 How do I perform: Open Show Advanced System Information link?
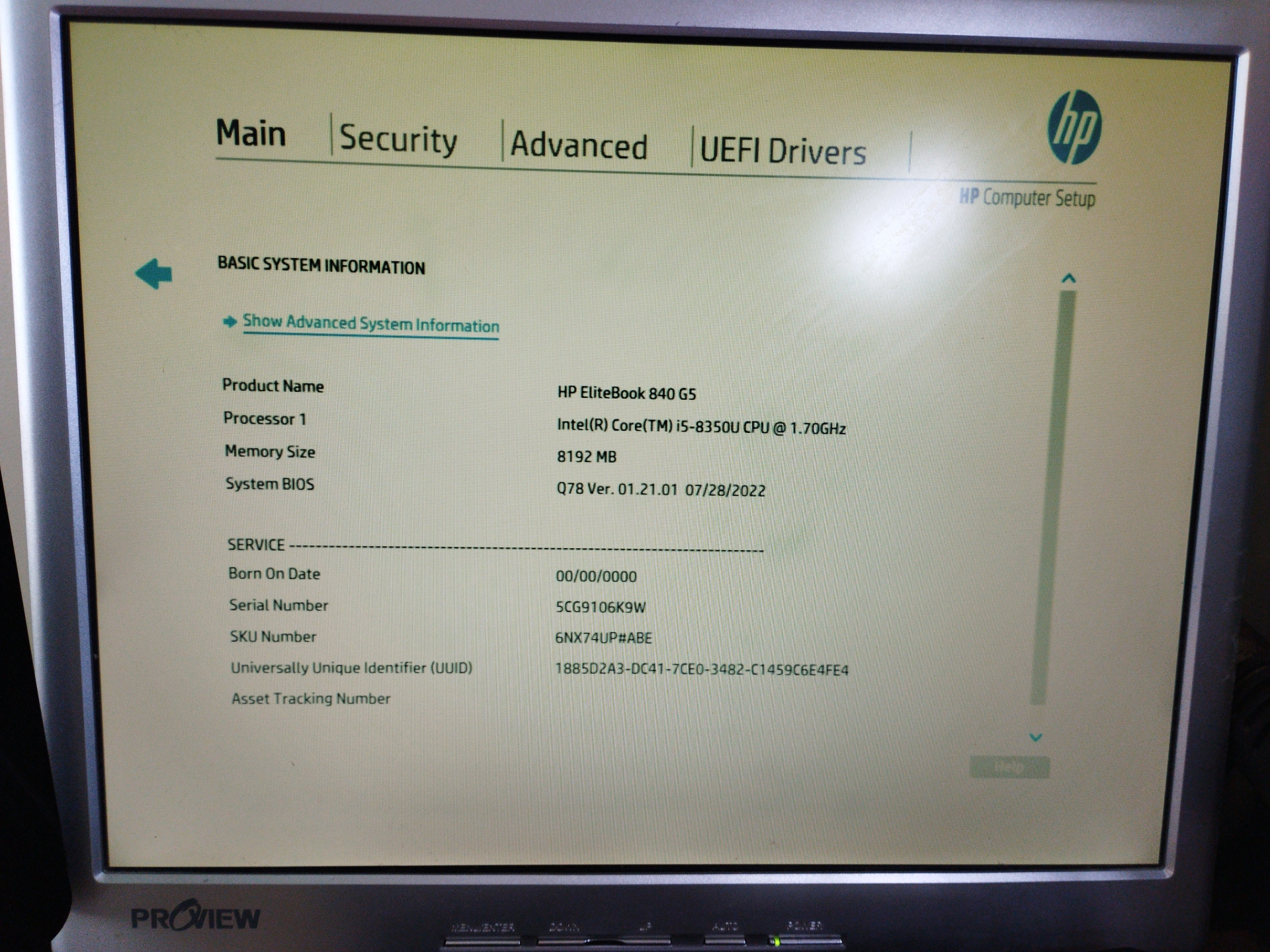371,324
